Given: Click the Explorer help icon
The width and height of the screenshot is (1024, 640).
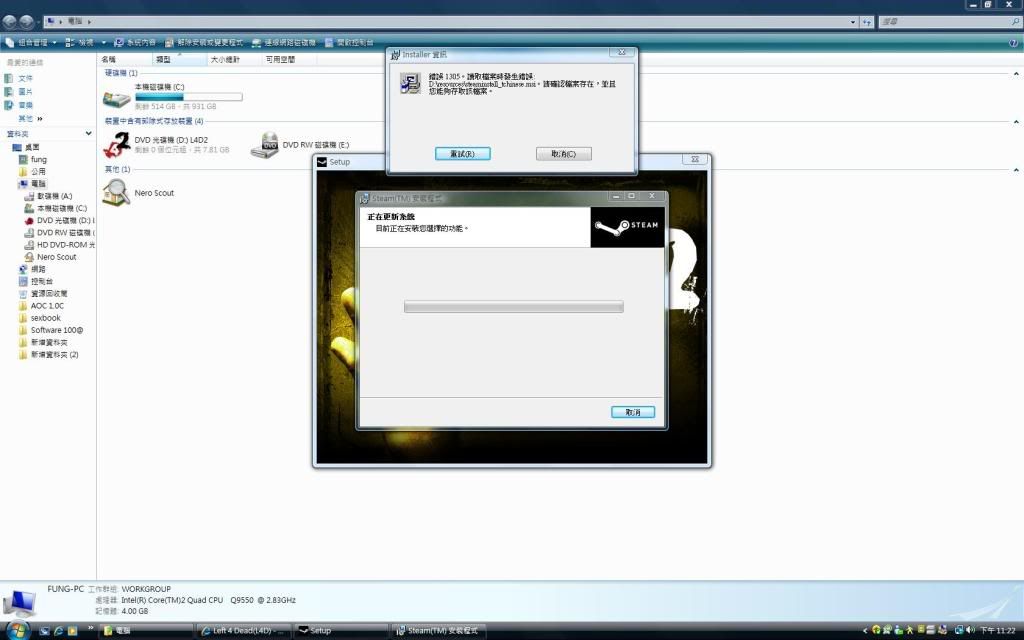Looking at the screenshot, I should [x=1014, y=42].
